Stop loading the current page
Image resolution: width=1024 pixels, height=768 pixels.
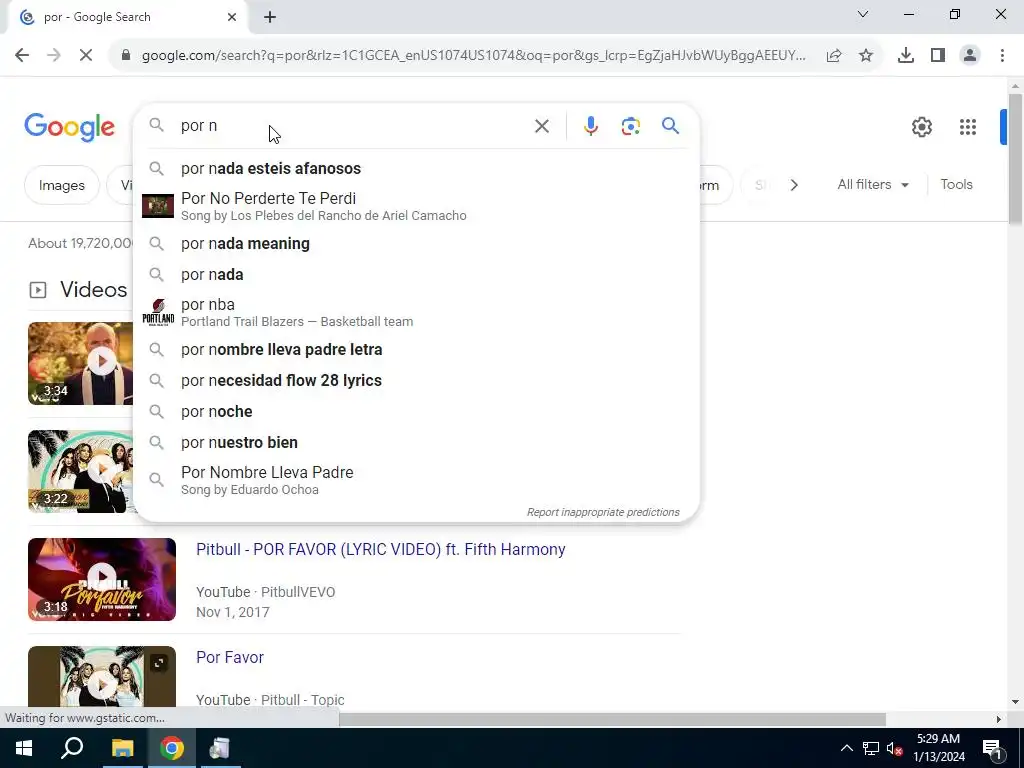[x=86, y=56]
